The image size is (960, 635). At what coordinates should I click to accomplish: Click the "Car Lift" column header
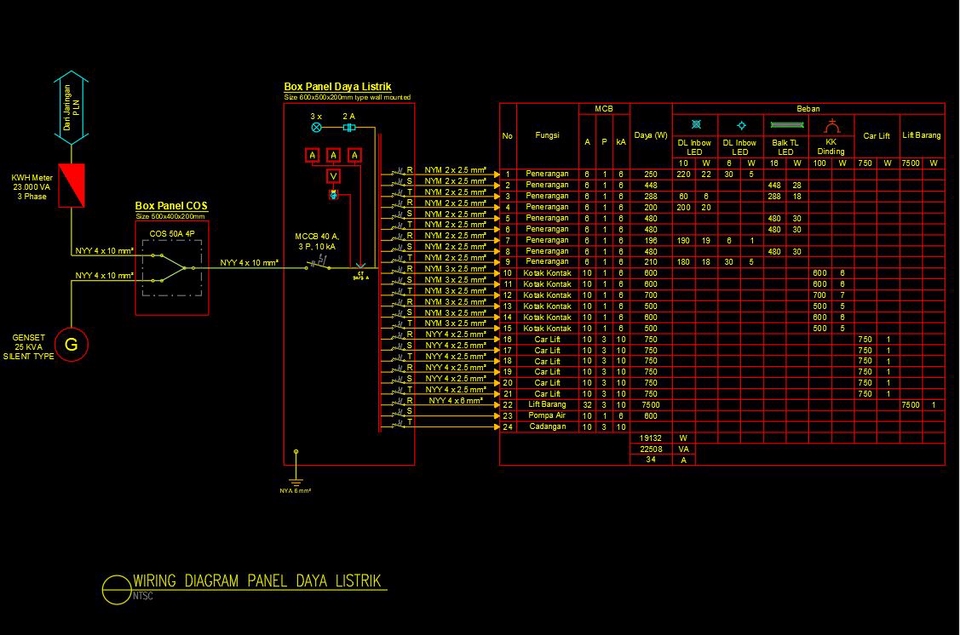pos(877,136)
